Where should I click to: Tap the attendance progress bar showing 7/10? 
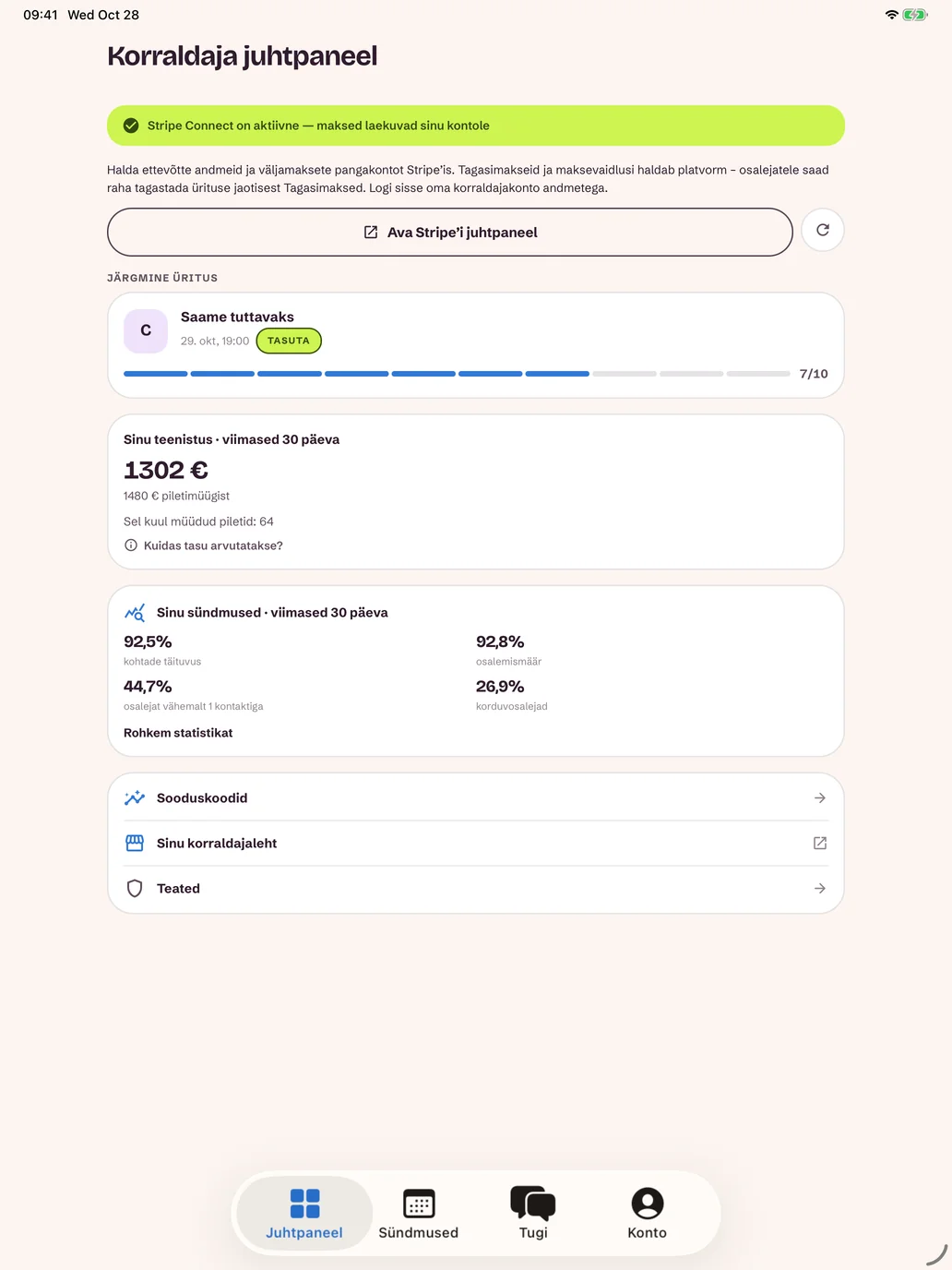pos(457,374)
